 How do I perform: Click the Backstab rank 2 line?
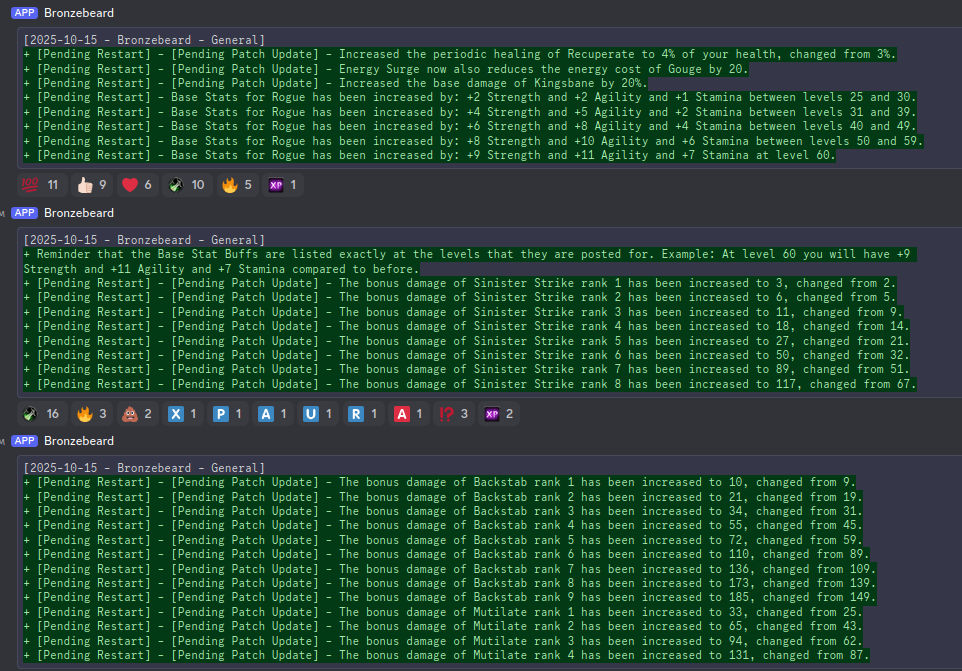click(443, 497)
